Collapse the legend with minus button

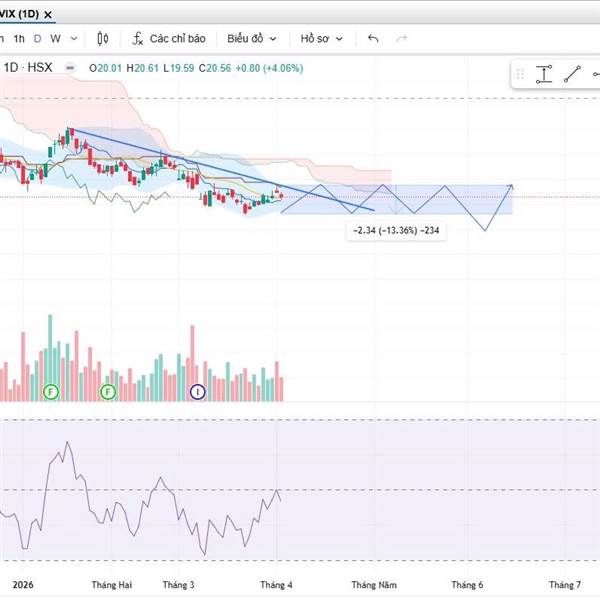[70, 68]
